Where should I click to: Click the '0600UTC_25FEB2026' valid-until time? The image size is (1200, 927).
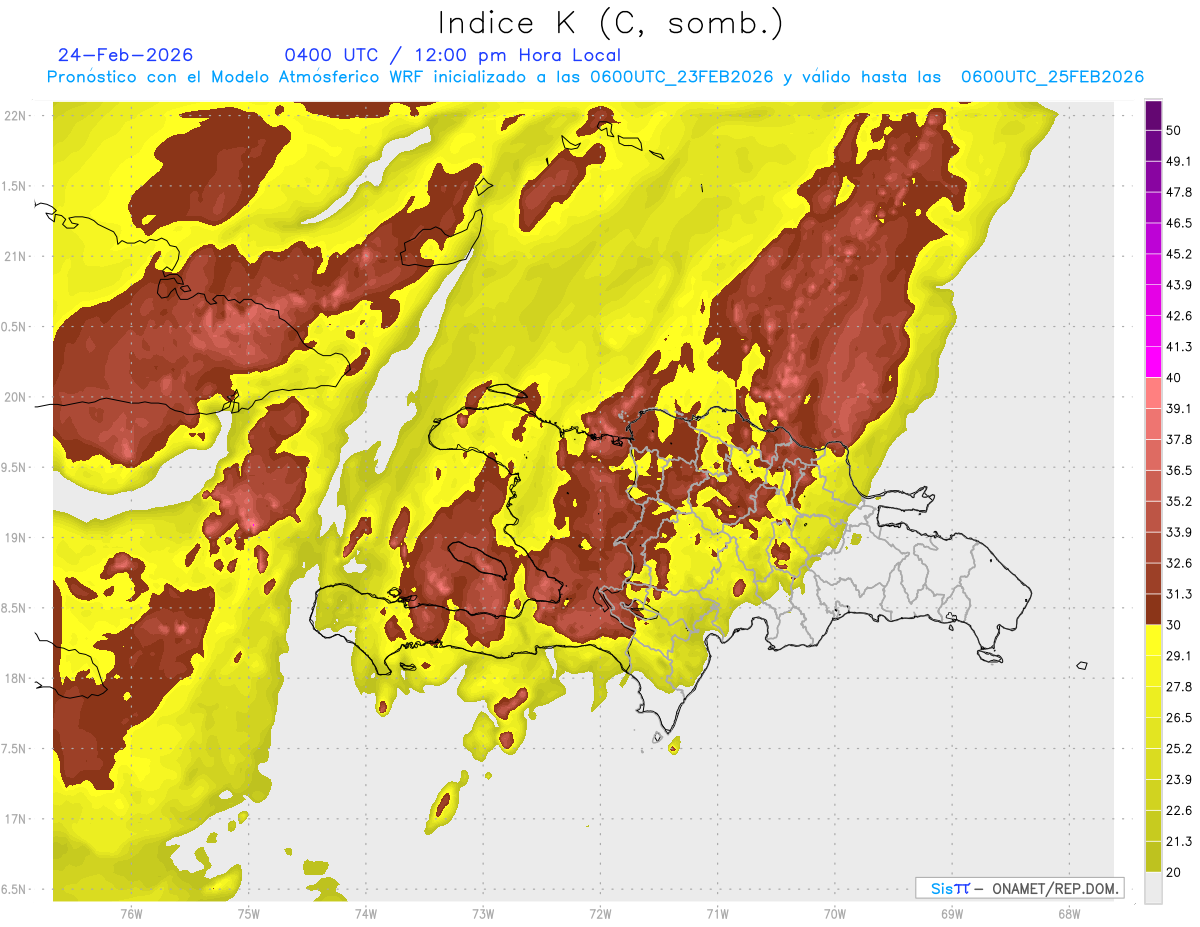[x=1052, y=77]
